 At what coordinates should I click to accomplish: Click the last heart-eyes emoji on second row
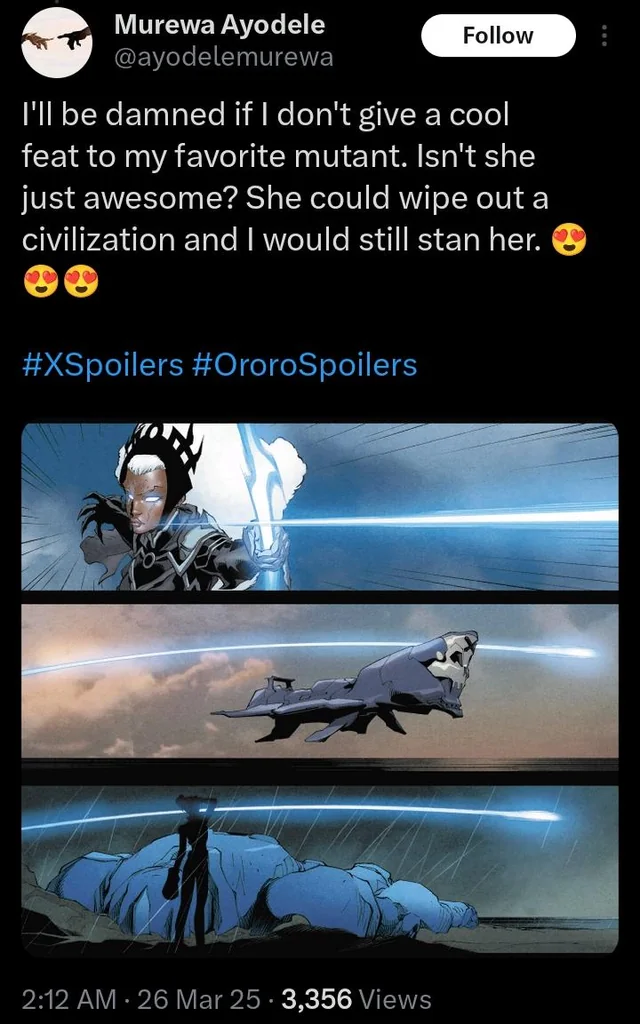pos(81,281)
